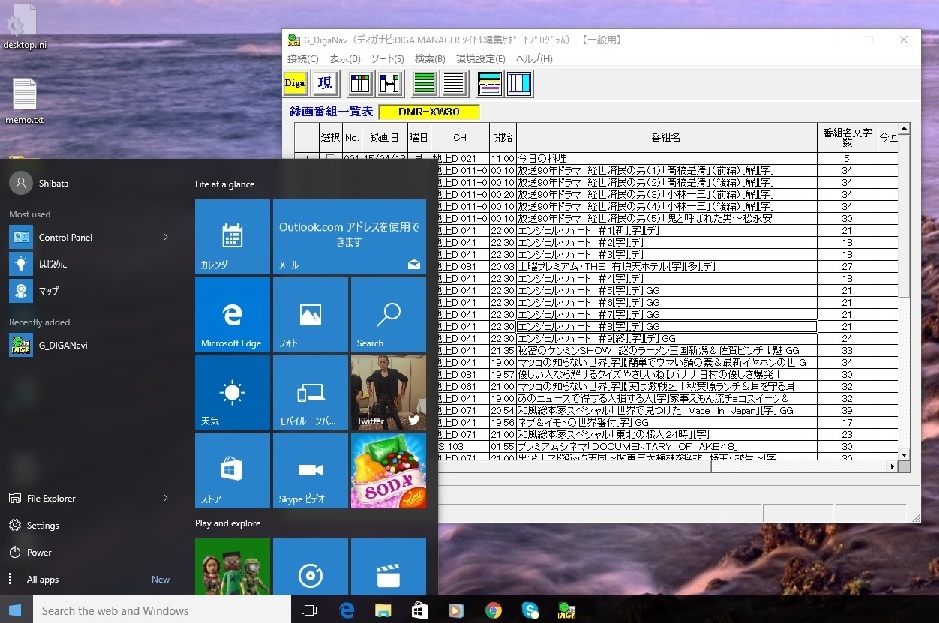
Task: Open All apps list
Action: tap(43, 579)
